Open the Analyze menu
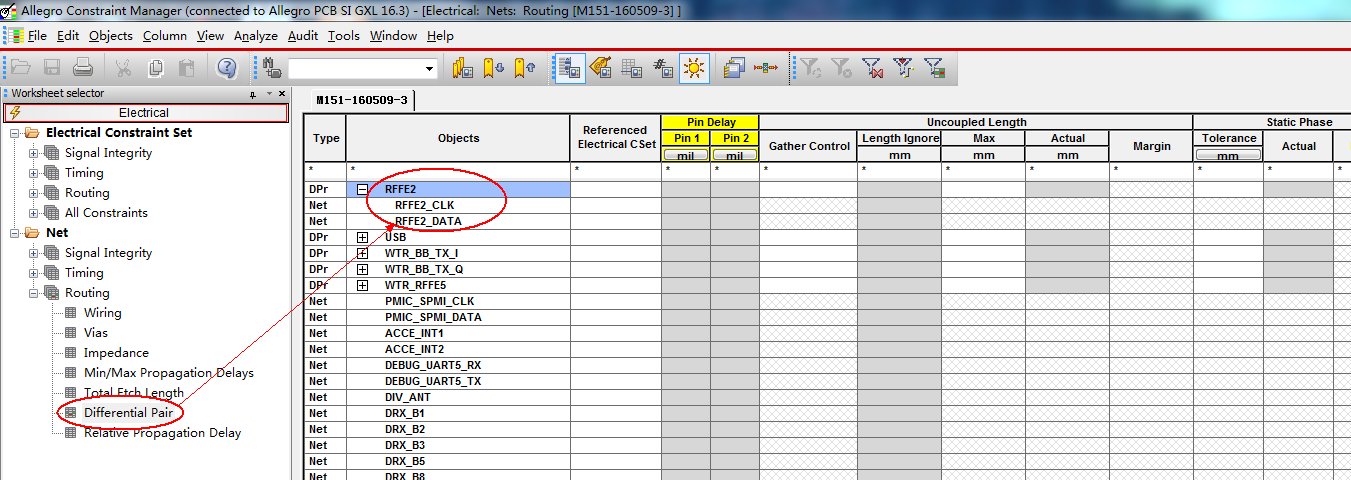Viewport: 1351px width, 480px height. [x=256, y=35]
